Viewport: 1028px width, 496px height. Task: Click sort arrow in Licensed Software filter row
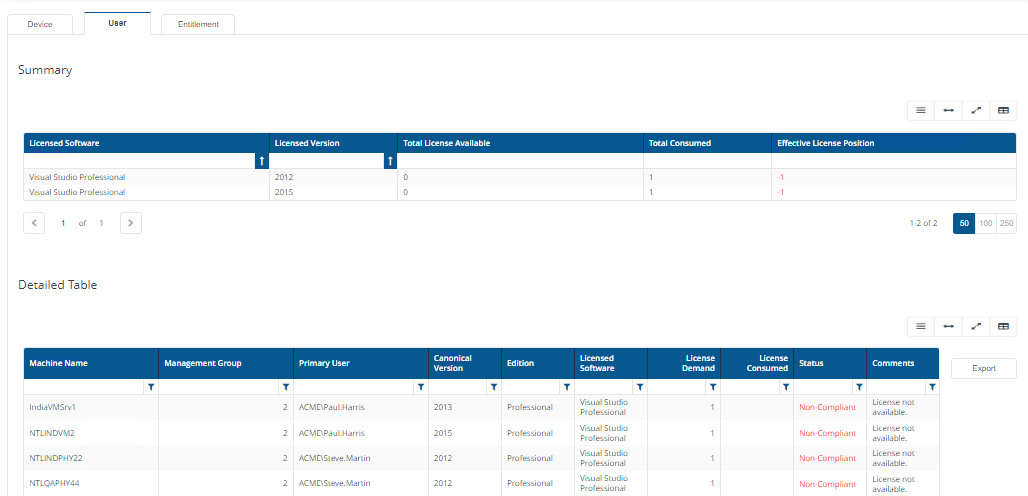[x=262, y=161]
